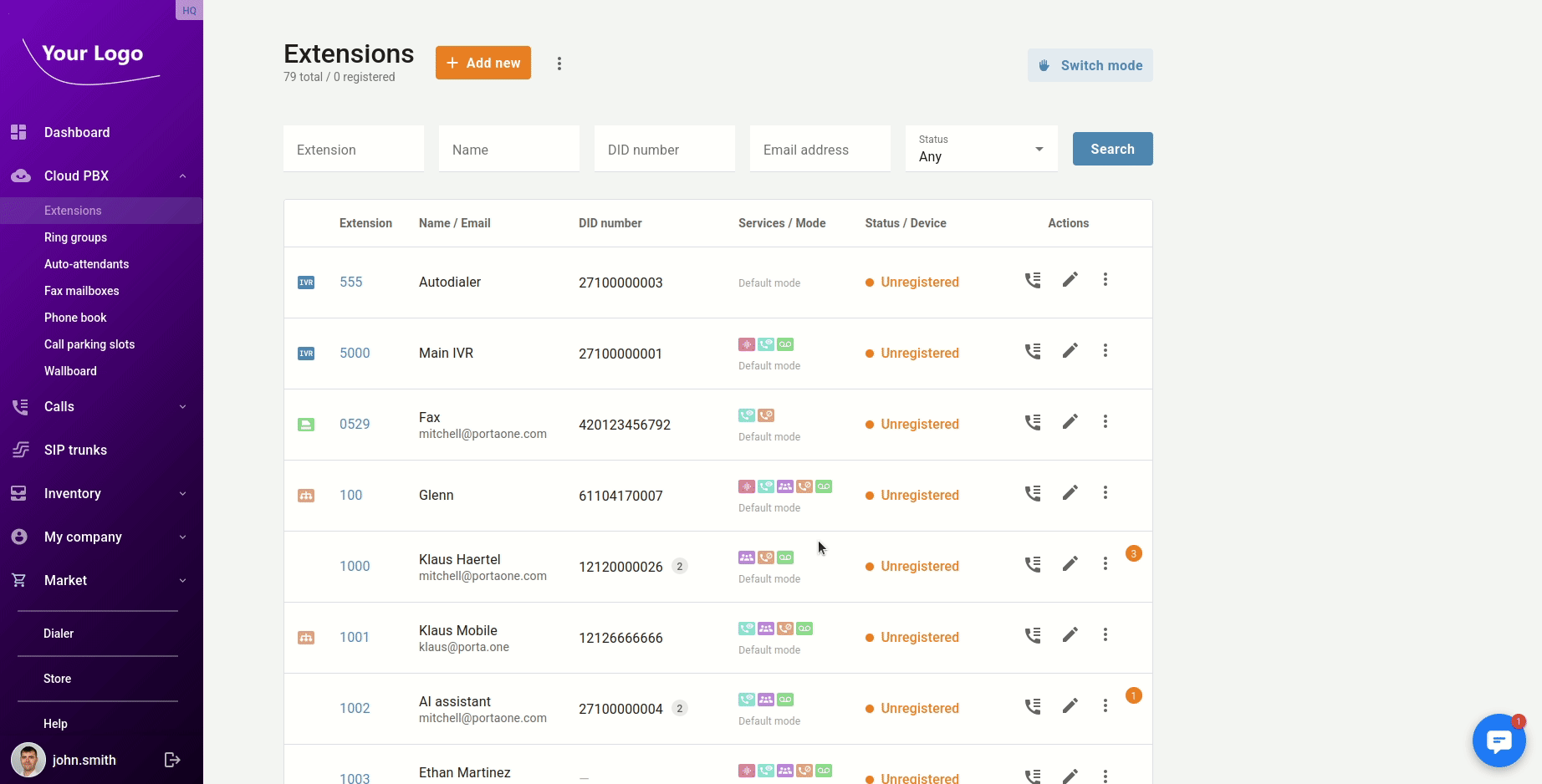Open extension 1001 link
Screen dimensions: 1542x784
tap(354, 637)
